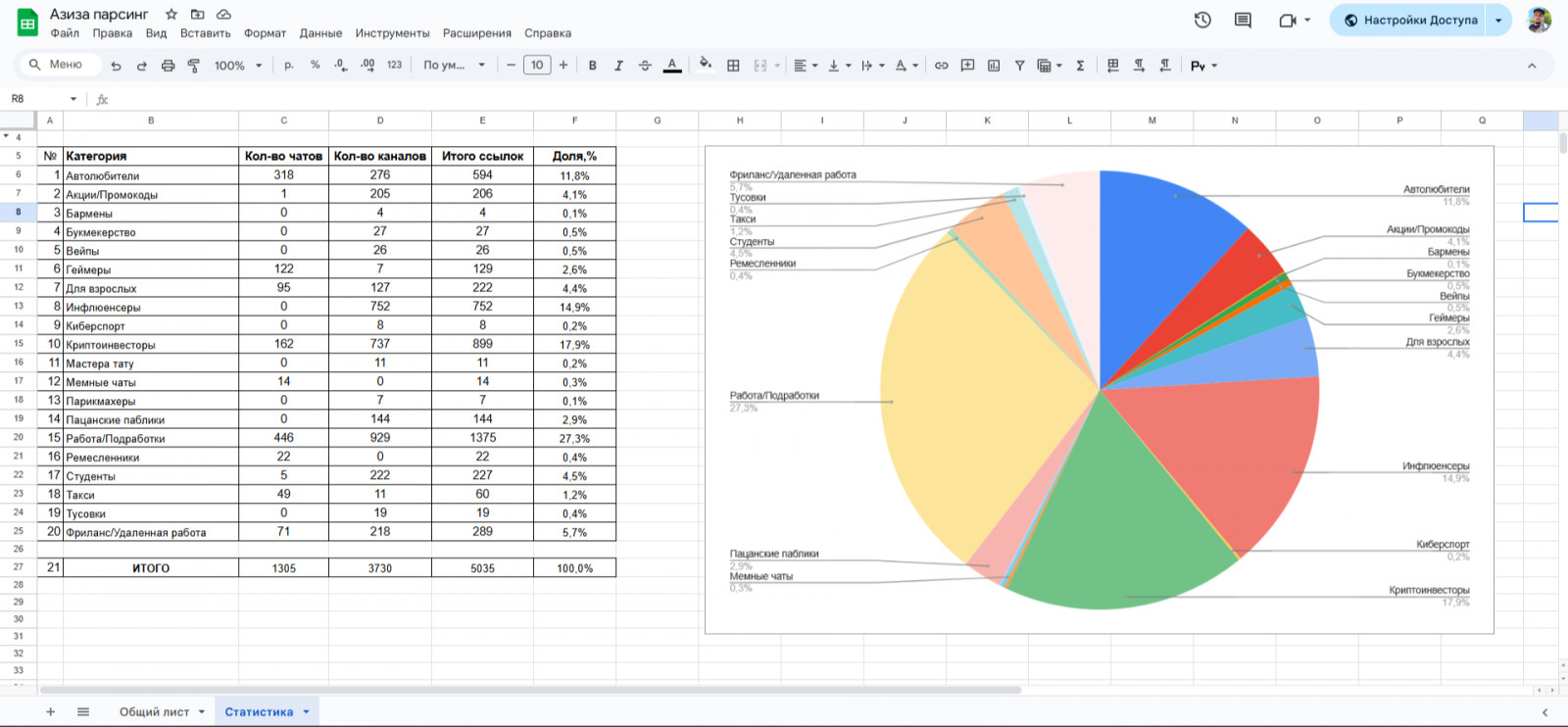Activate the paint format tool
Image resolution: width=1568 pixels, height=727 pixels.
193,66
